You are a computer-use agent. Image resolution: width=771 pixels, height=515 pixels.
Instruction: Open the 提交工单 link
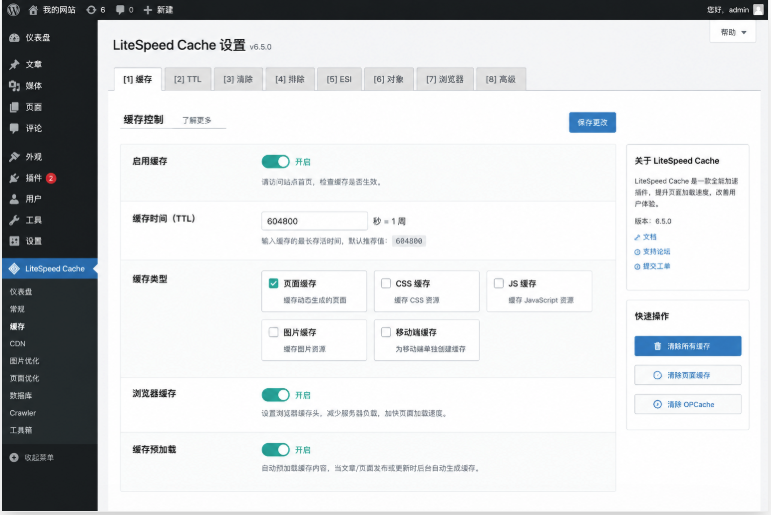(x=656, y=267)
